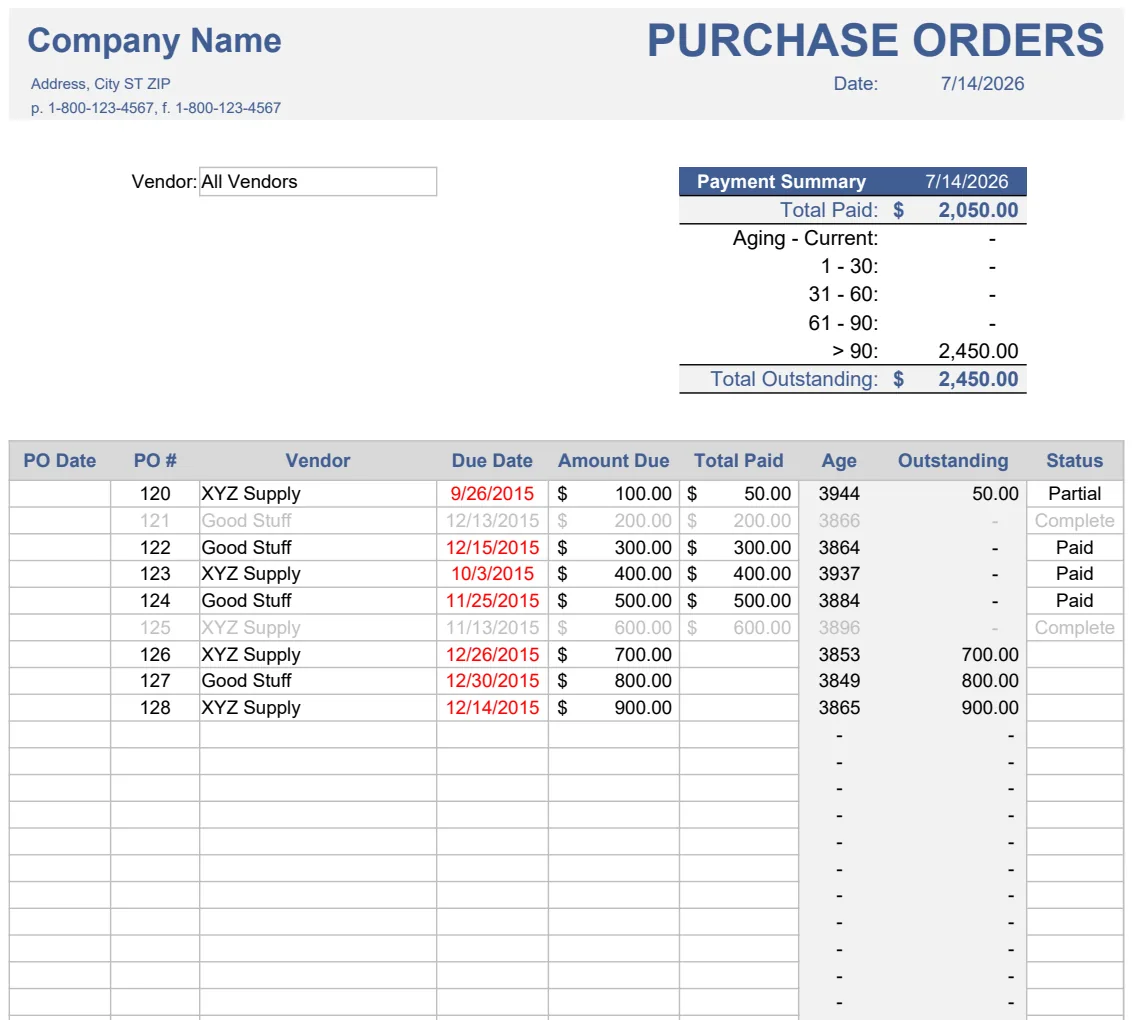The width and height of the screenshot is (1133, 1020).
Task: Select due date 12/13/2015
Action: point(492,521)
